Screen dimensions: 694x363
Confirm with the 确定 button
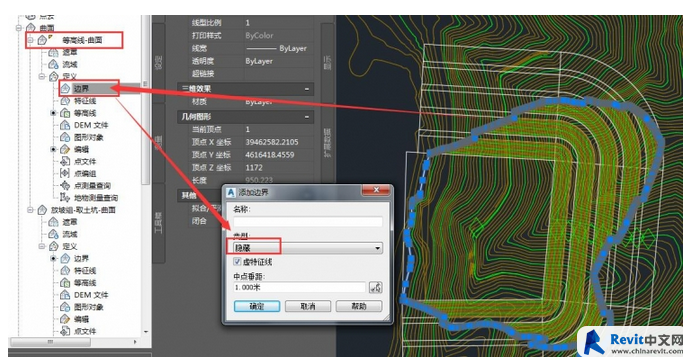pyautogui.click(x=257, y=306)
